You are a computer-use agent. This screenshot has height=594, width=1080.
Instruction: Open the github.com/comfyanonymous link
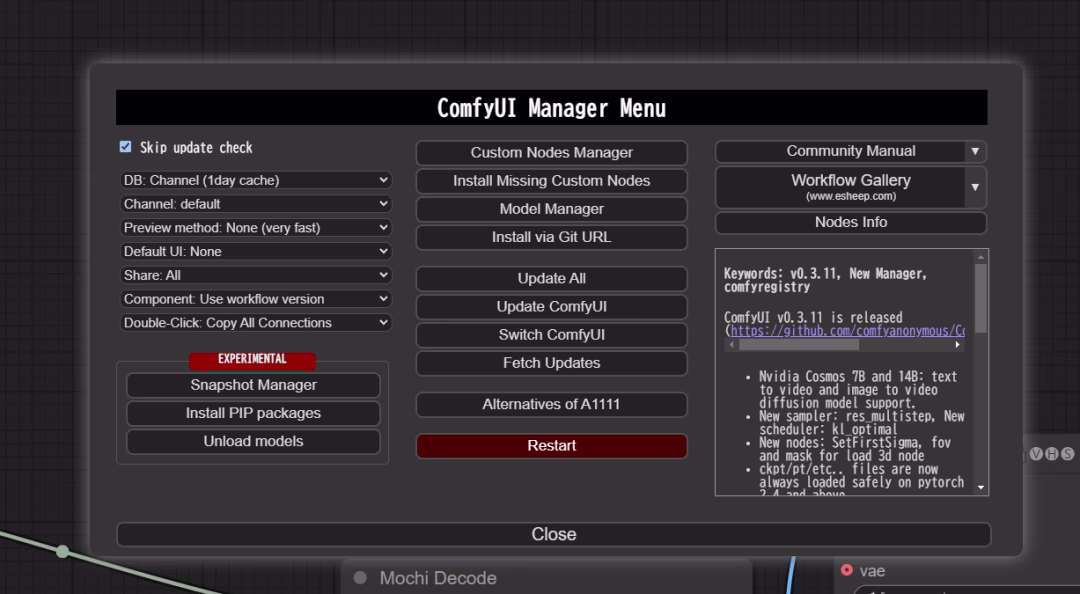(847, 331)
